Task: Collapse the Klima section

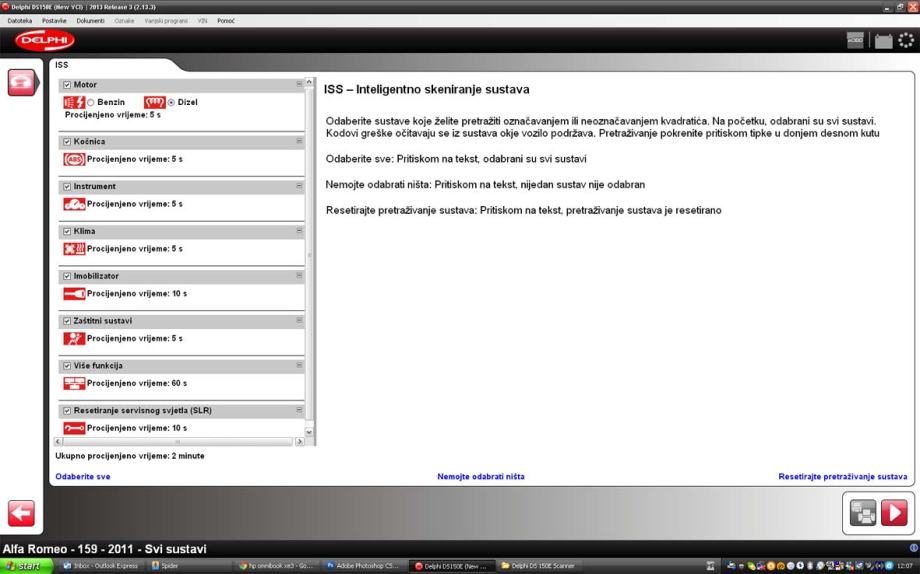Action: 299,231
